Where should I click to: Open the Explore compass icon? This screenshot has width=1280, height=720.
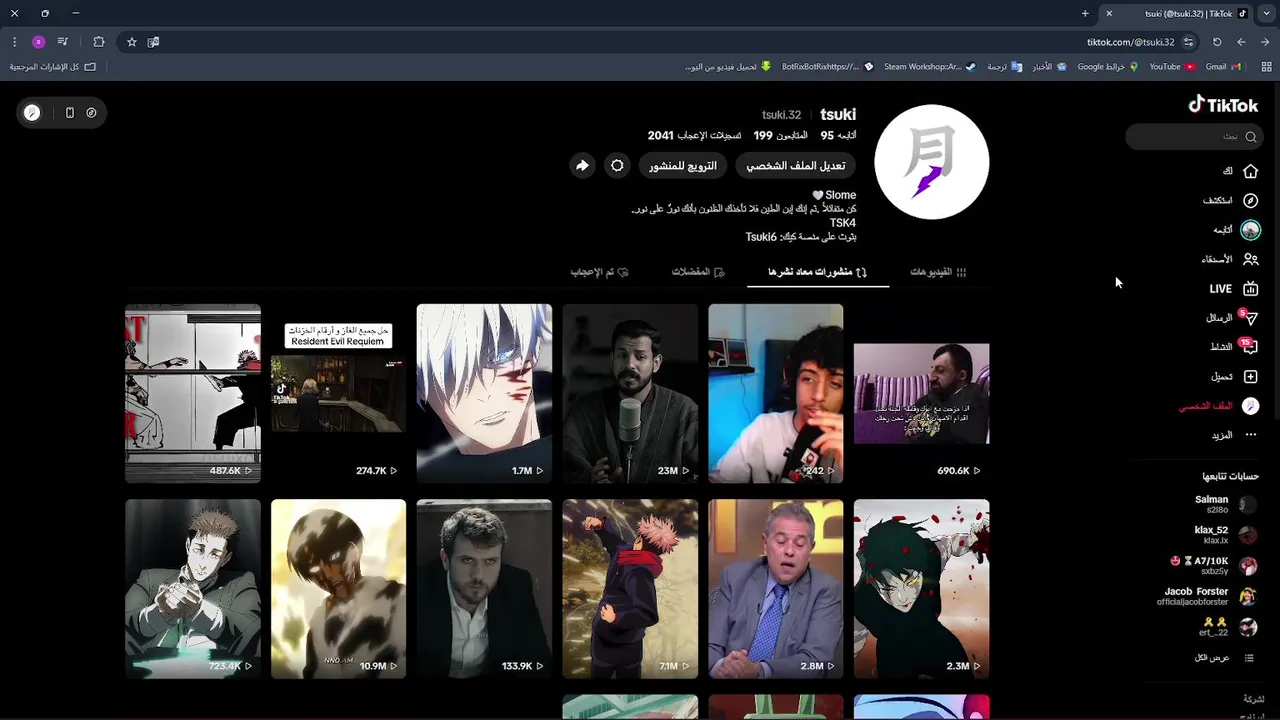click(1250, 201)
